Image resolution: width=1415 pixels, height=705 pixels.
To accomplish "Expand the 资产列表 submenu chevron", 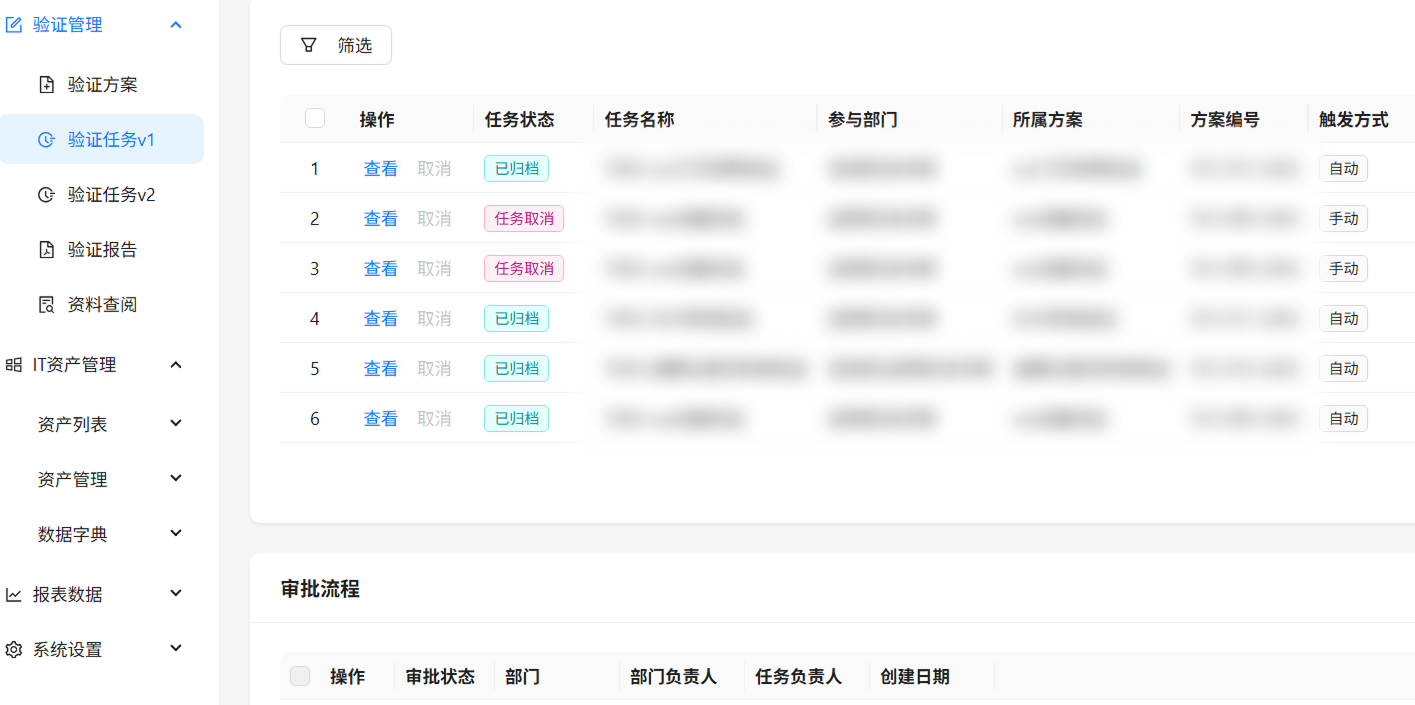I will click(x=176, y=424).
